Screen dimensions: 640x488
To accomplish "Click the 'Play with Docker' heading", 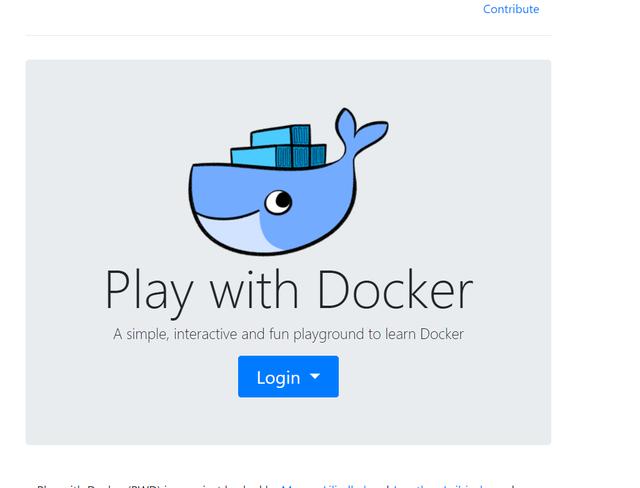I will (289, 293).
